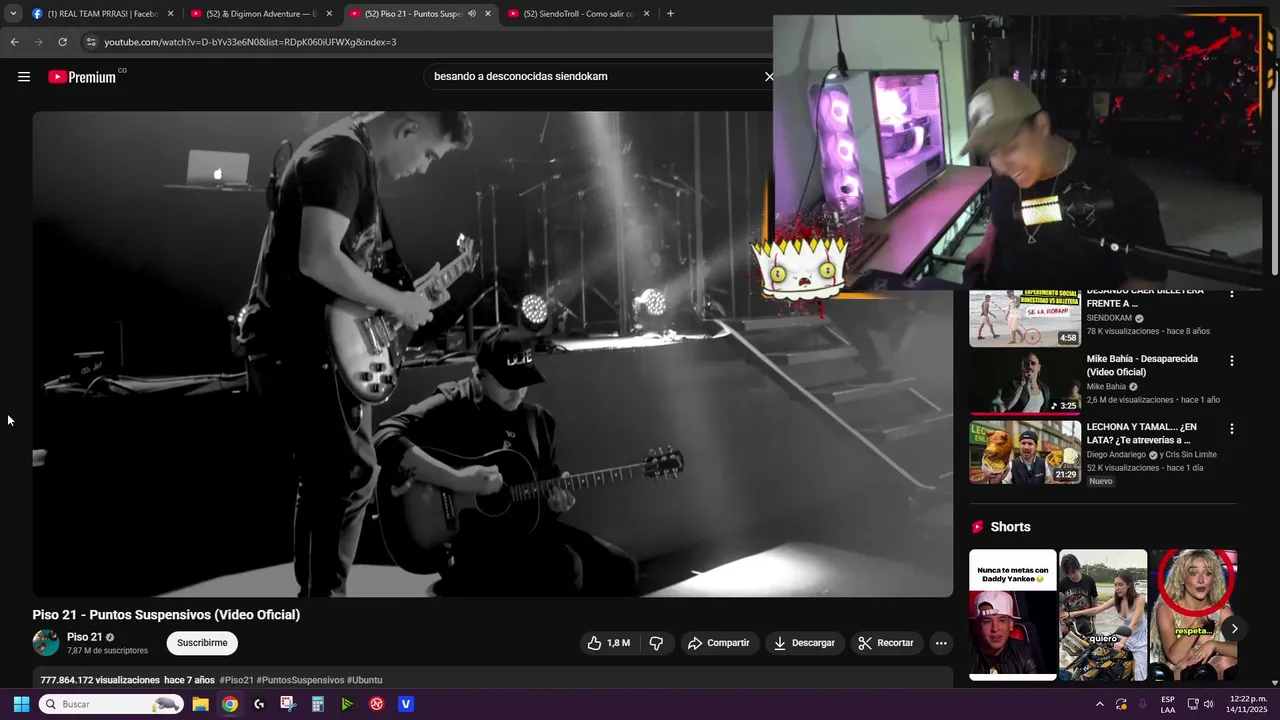
Task: Open Calculator from taskbar
Action: (318, 704)
